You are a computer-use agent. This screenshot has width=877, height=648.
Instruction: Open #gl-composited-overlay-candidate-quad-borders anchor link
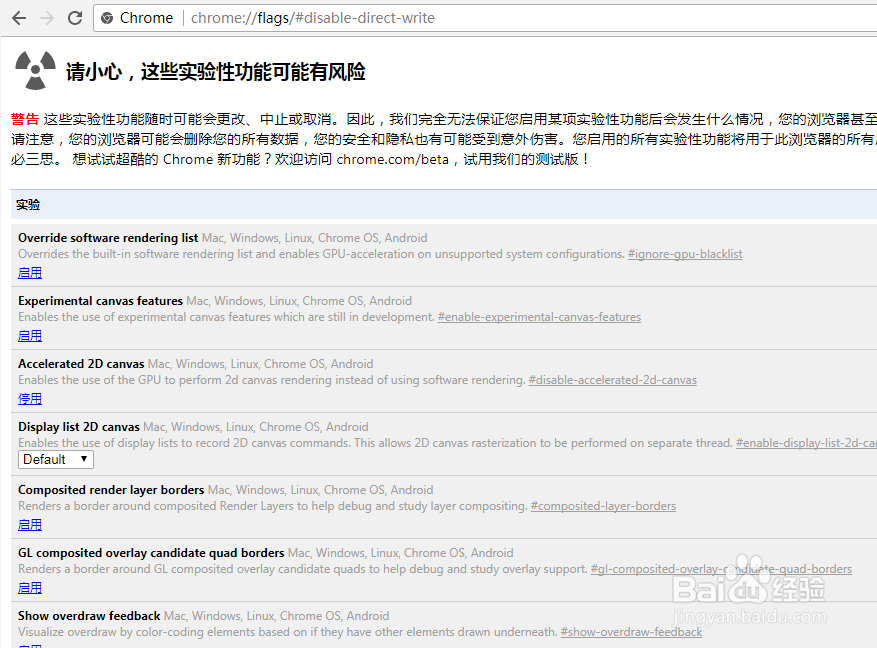(721, 569)
